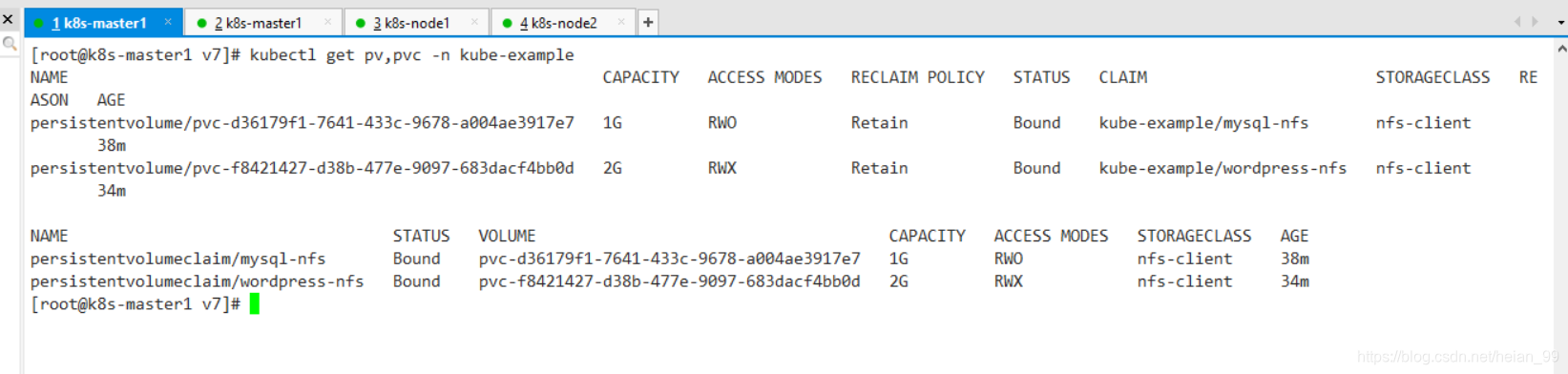The width and height of the screenshot is (1568, 374).
Task: Select the 1 k8s-master1 tab
Action: coord(103,23)
